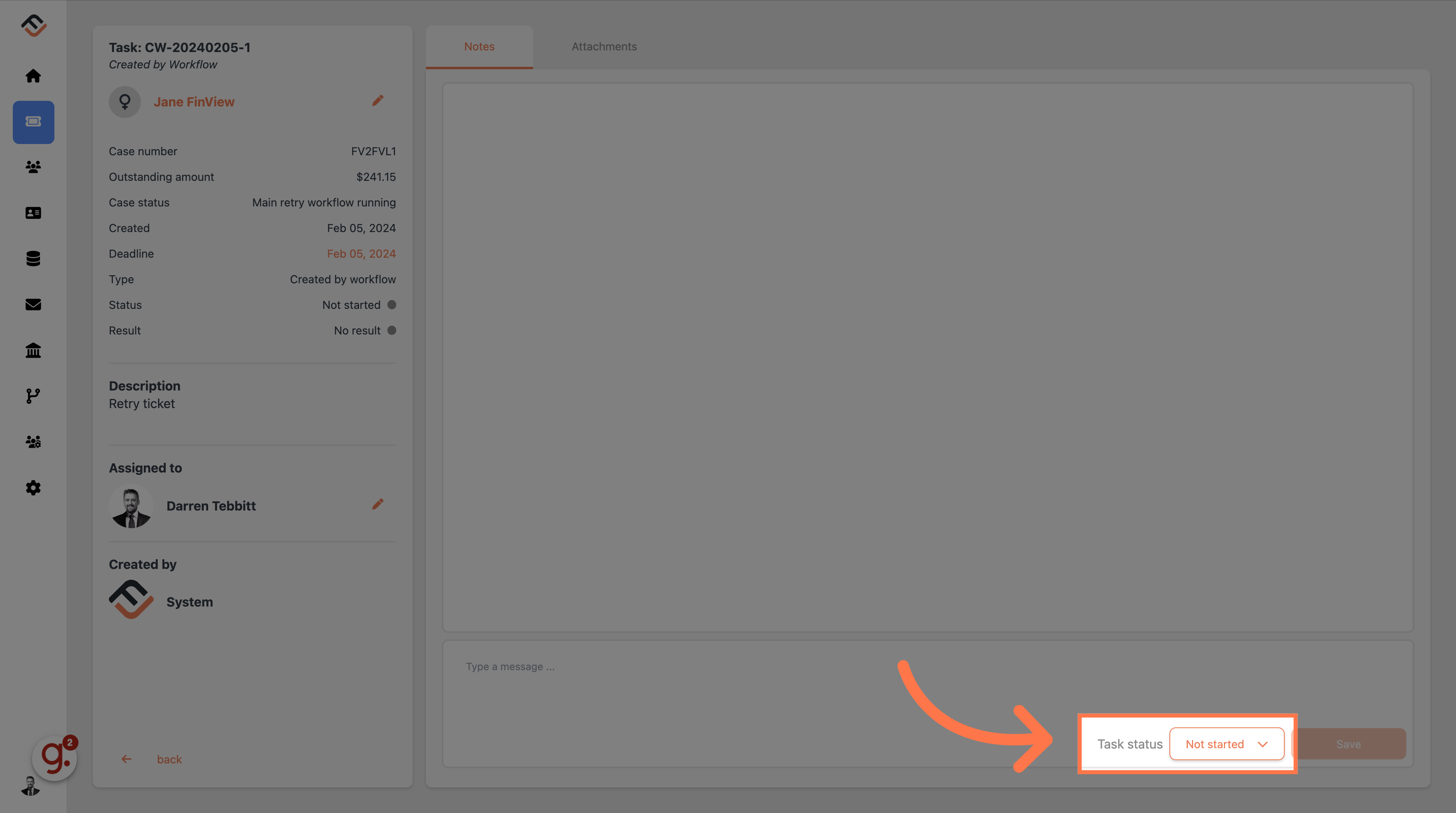This screenshot has width=1456, height=813.
Task: Click the edit icon next to Darren Tebbitt
Action: [377, 504]
